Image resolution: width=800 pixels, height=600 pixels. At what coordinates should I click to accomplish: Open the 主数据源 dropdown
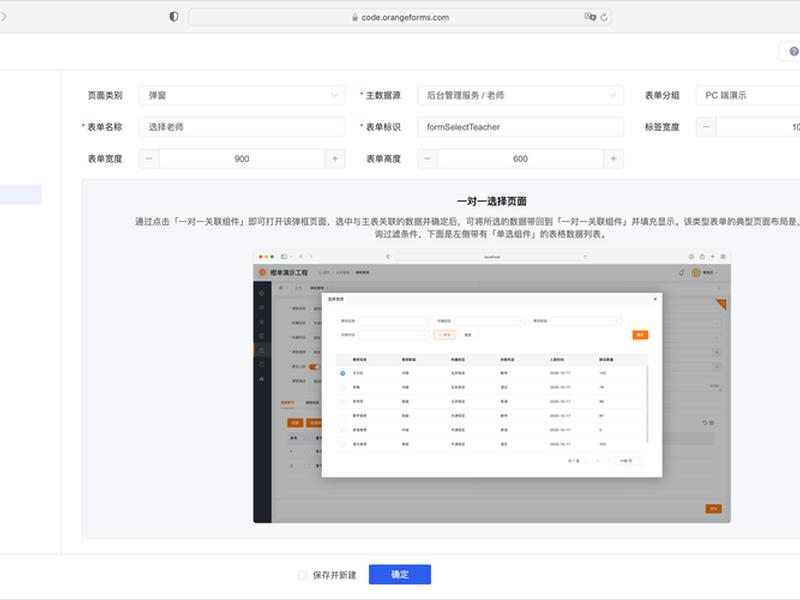[520, 95]
